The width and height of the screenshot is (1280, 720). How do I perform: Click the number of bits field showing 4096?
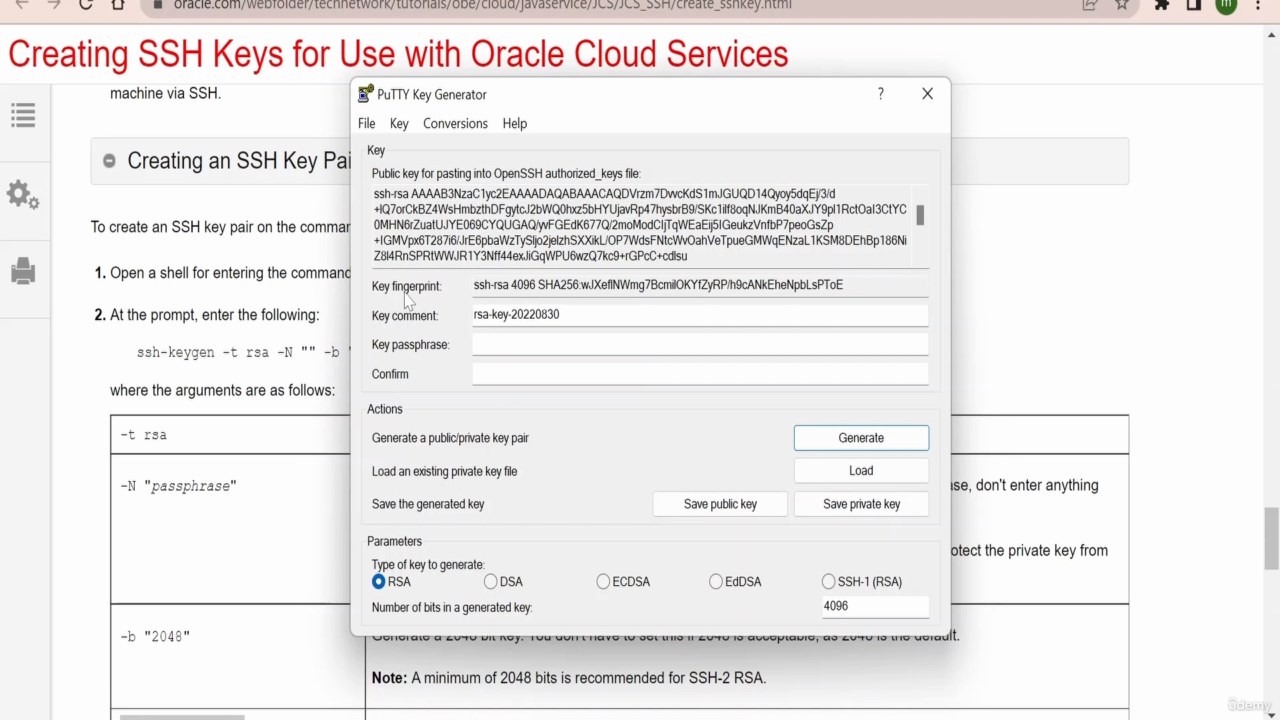(x=875, y=606)
